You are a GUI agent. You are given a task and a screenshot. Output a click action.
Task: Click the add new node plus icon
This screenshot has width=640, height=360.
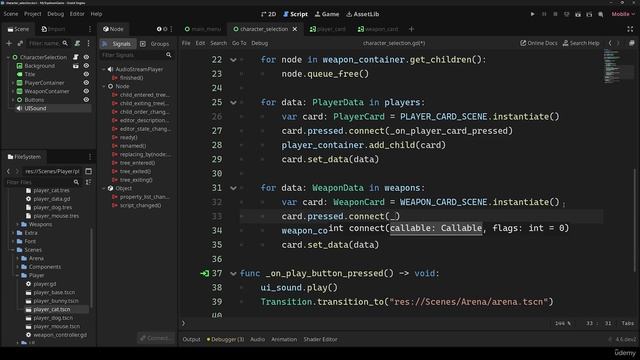pyautogui.click(x=9, y=43)
